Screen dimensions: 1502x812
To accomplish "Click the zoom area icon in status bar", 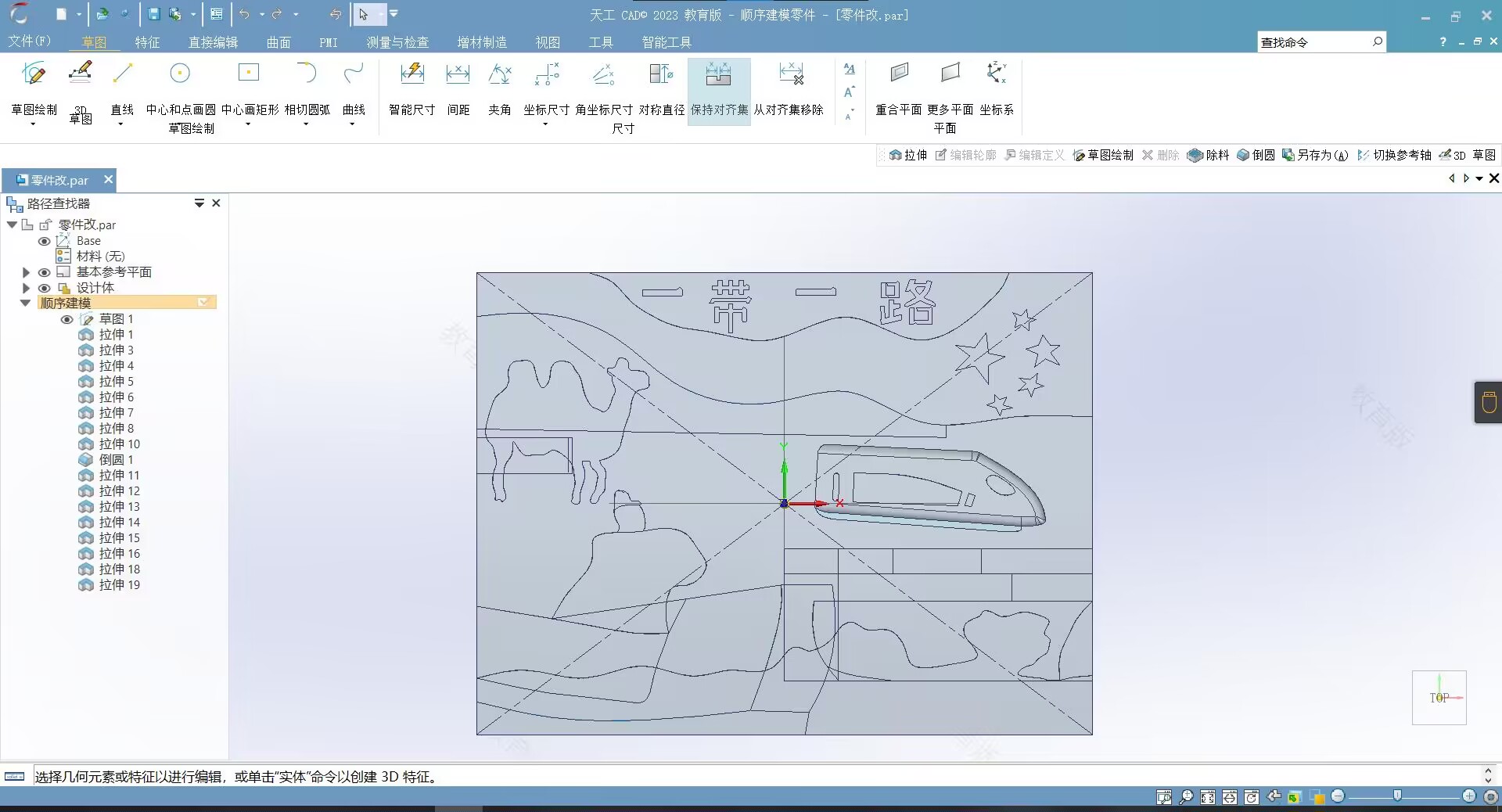I will point(1164,797).
